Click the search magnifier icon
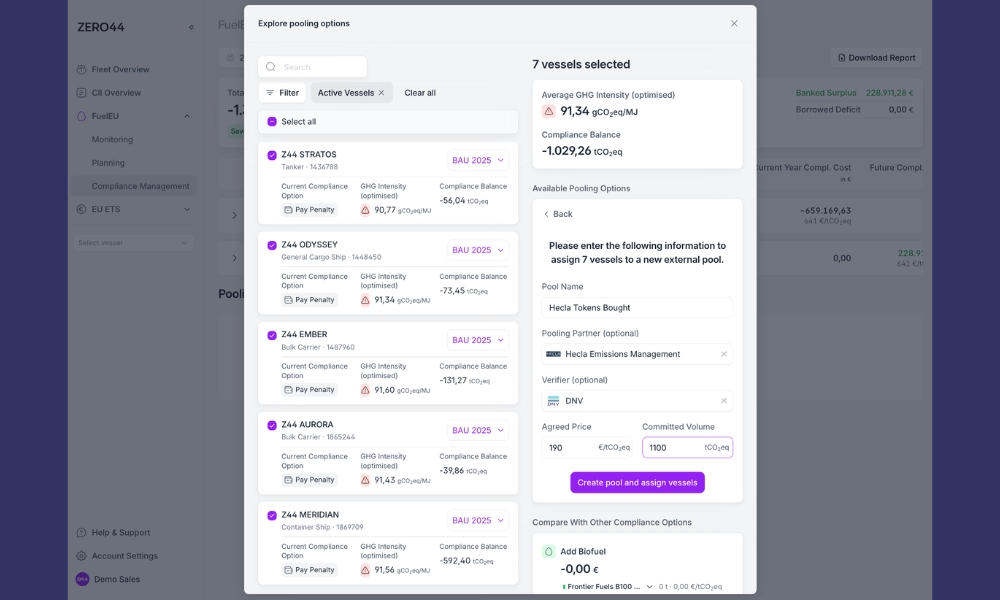Image resolution: width=1000 pixels, height=600 pixels. (x=271, y=67)
